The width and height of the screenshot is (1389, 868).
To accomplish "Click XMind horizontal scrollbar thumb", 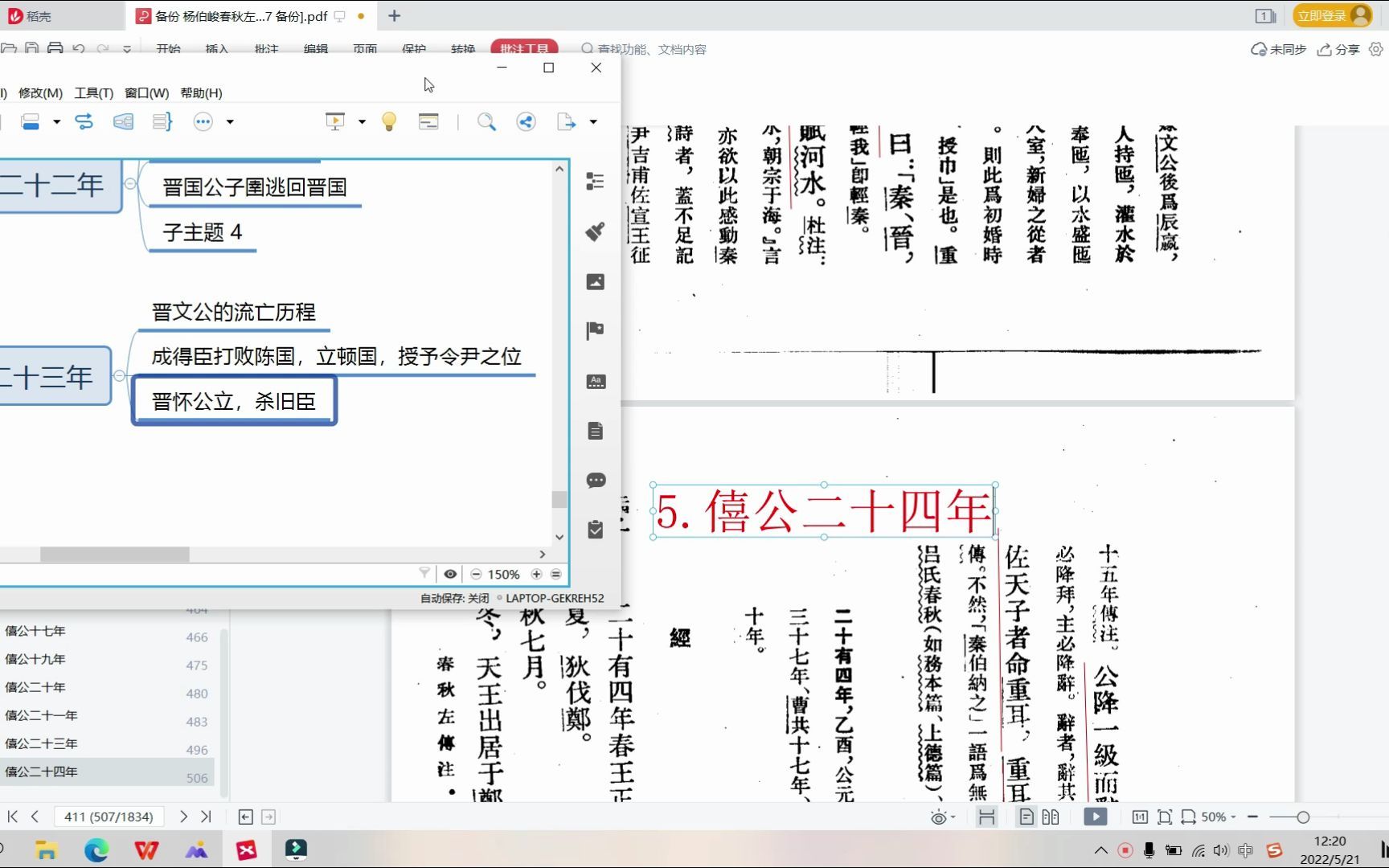I will coord(115,555).
